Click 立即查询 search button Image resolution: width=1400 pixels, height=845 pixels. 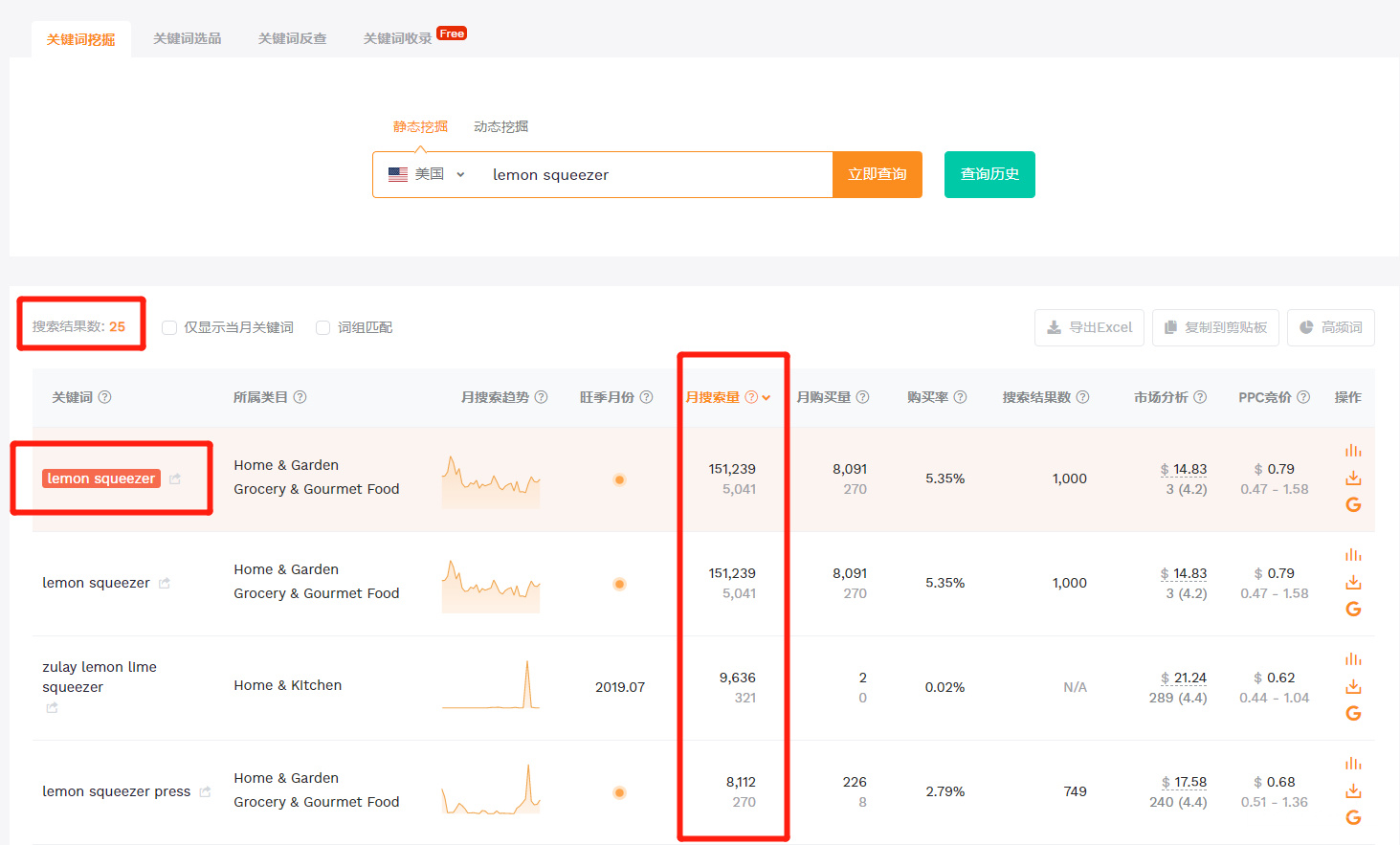[877, 174]
